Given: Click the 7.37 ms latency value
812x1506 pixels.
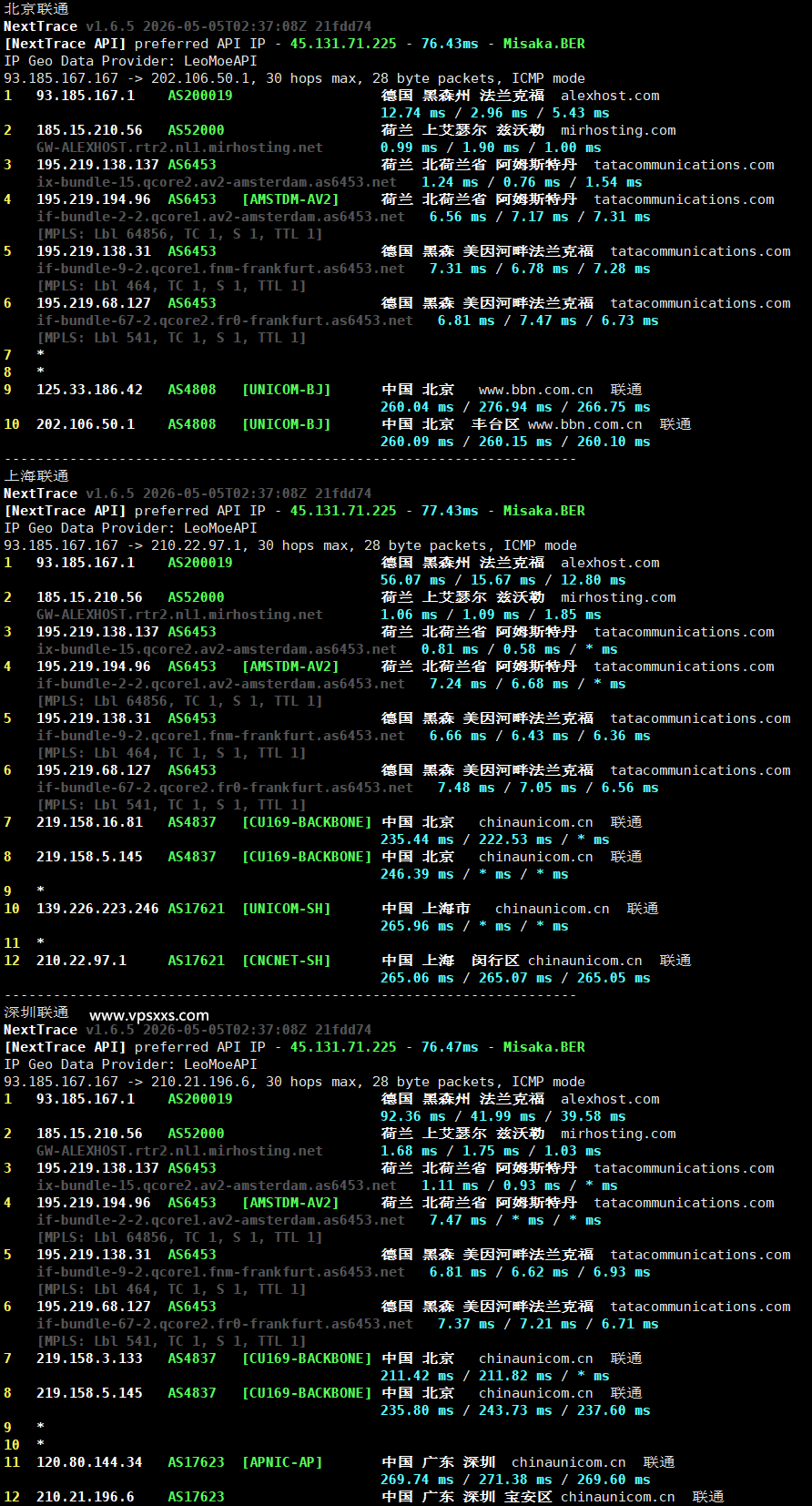Looking at the screenshot, I should 466,1324.
